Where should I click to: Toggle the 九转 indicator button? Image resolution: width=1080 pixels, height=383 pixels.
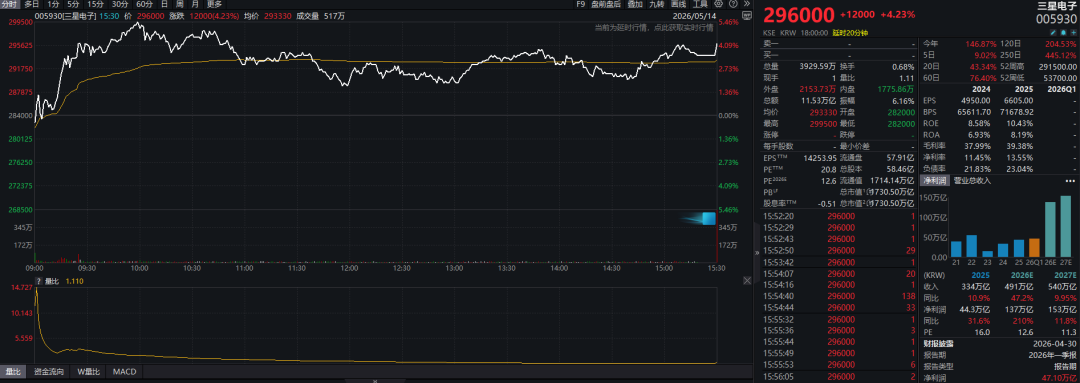tap(656, 3)
